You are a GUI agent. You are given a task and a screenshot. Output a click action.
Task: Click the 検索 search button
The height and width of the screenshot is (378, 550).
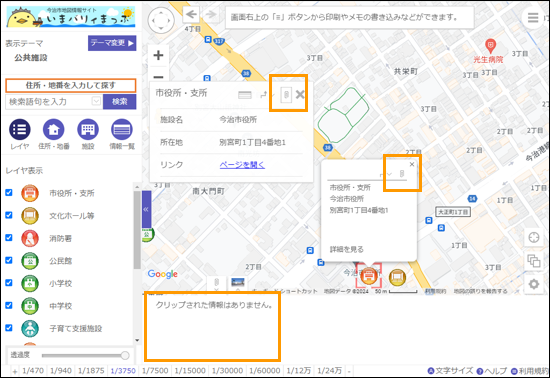(120, 102)
